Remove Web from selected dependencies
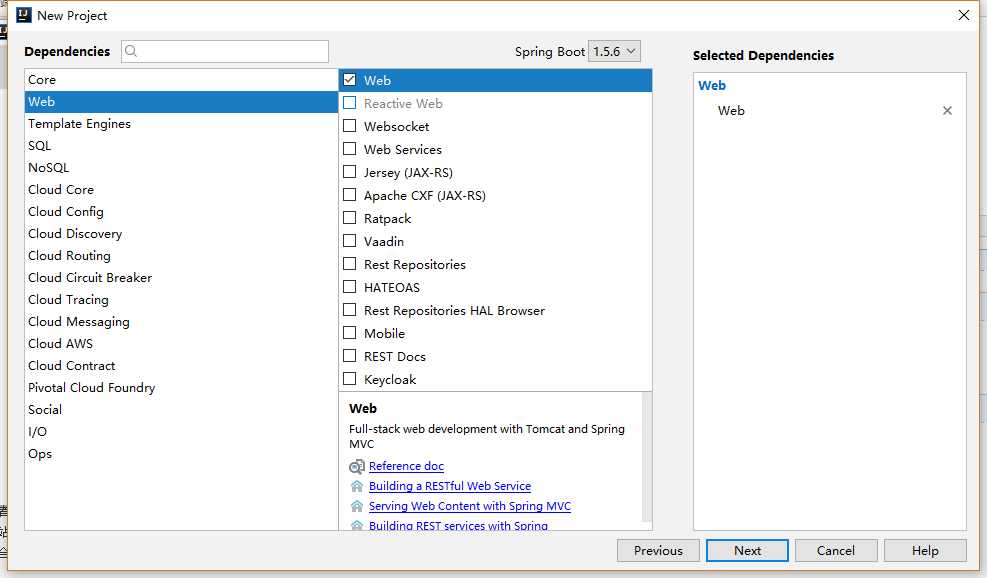Screen dimensions: 987x578 click(x=947, y=111)
